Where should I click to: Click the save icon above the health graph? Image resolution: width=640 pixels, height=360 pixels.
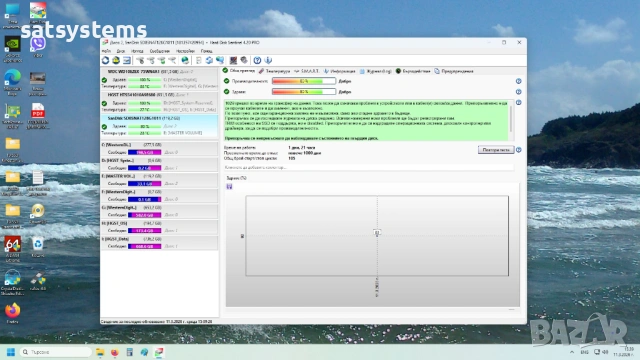229,187
